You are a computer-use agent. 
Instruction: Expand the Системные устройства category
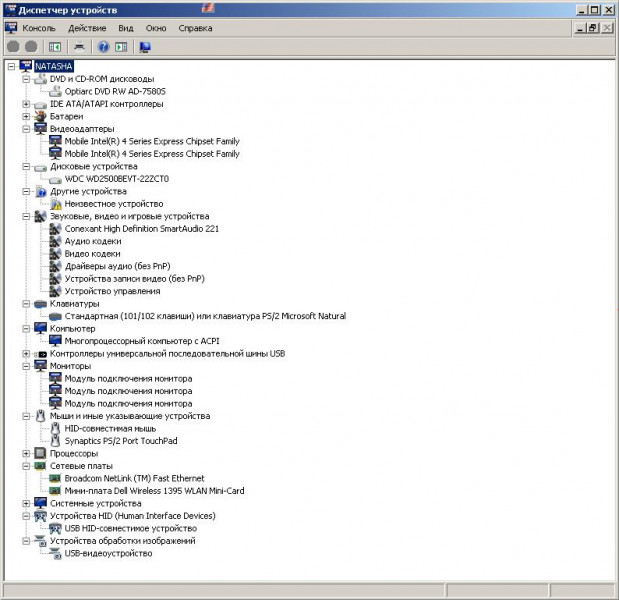click(x=26, y=503)
